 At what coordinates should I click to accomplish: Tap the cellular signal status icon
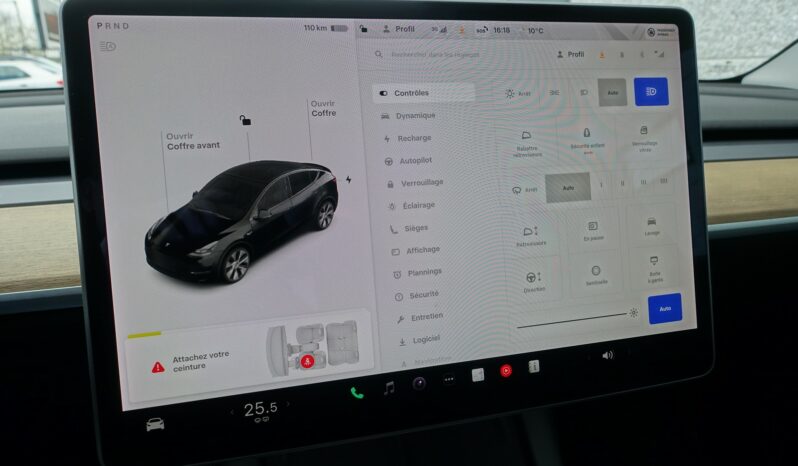point(439,30)
